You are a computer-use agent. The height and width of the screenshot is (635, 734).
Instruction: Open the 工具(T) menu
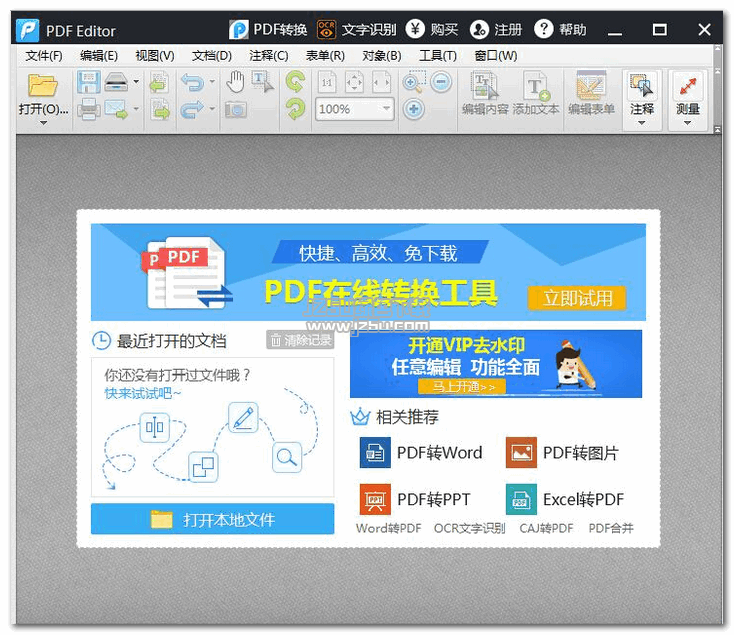pos(438,56)
